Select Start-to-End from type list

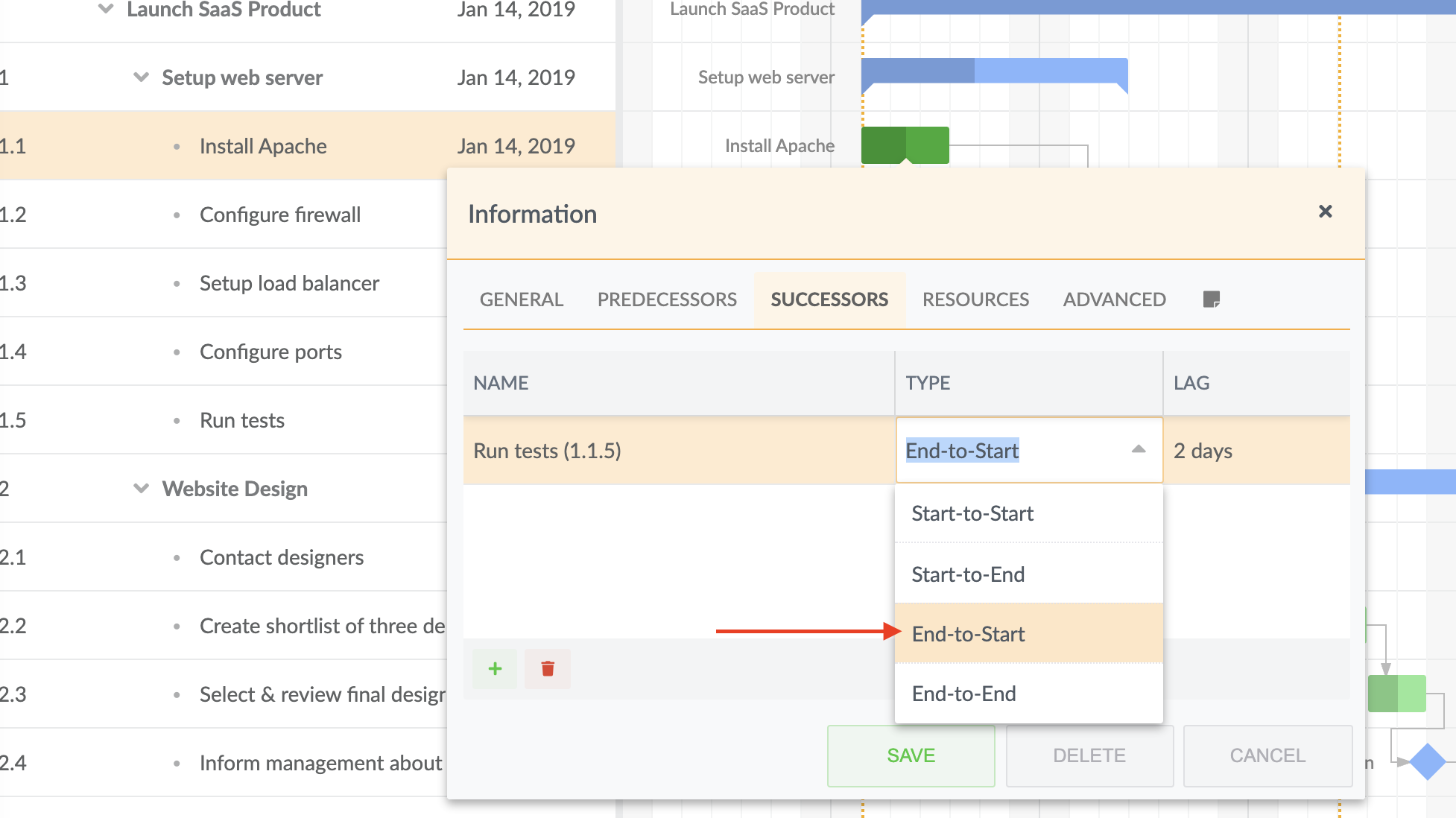968,574
